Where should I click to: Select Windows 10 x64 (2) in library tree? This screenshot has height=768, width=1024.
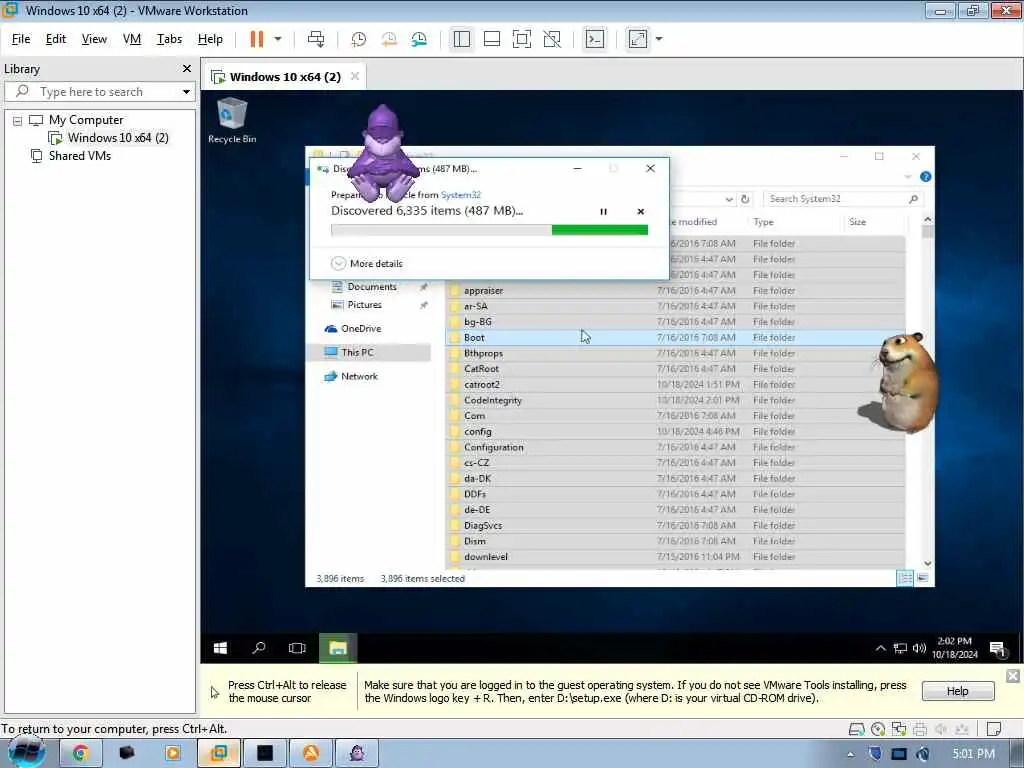click(x=118, y=138)
